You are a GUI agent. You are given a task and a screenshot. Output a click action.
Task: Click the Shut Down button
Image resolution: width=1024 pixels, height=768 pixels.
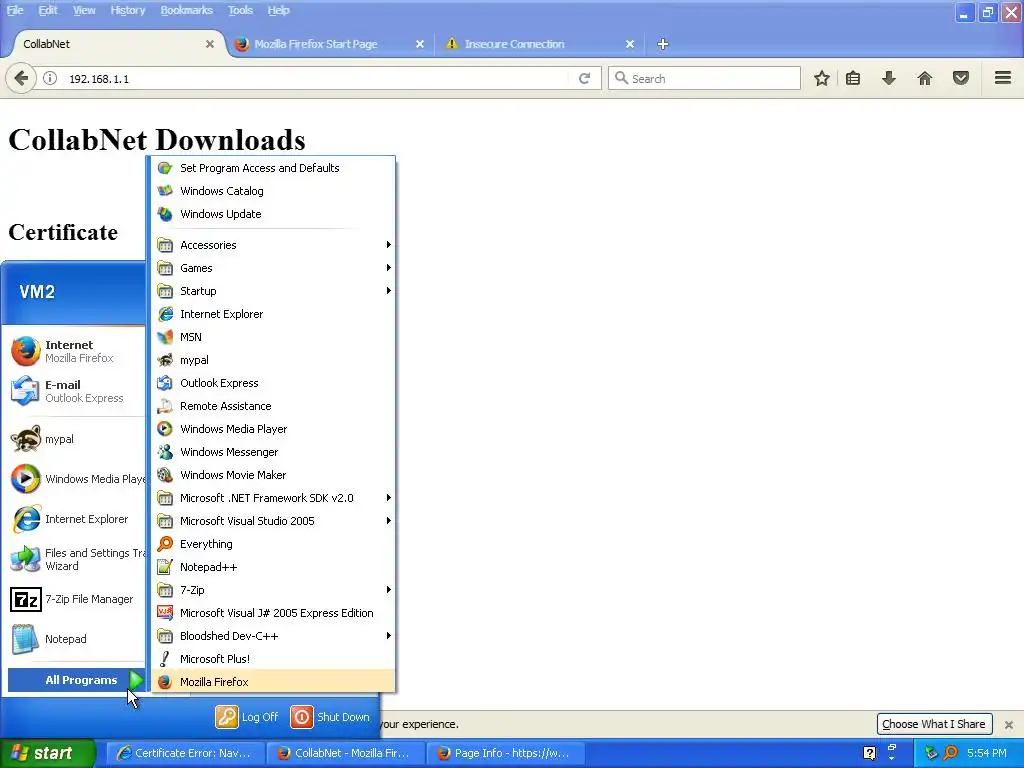point(330,717)
